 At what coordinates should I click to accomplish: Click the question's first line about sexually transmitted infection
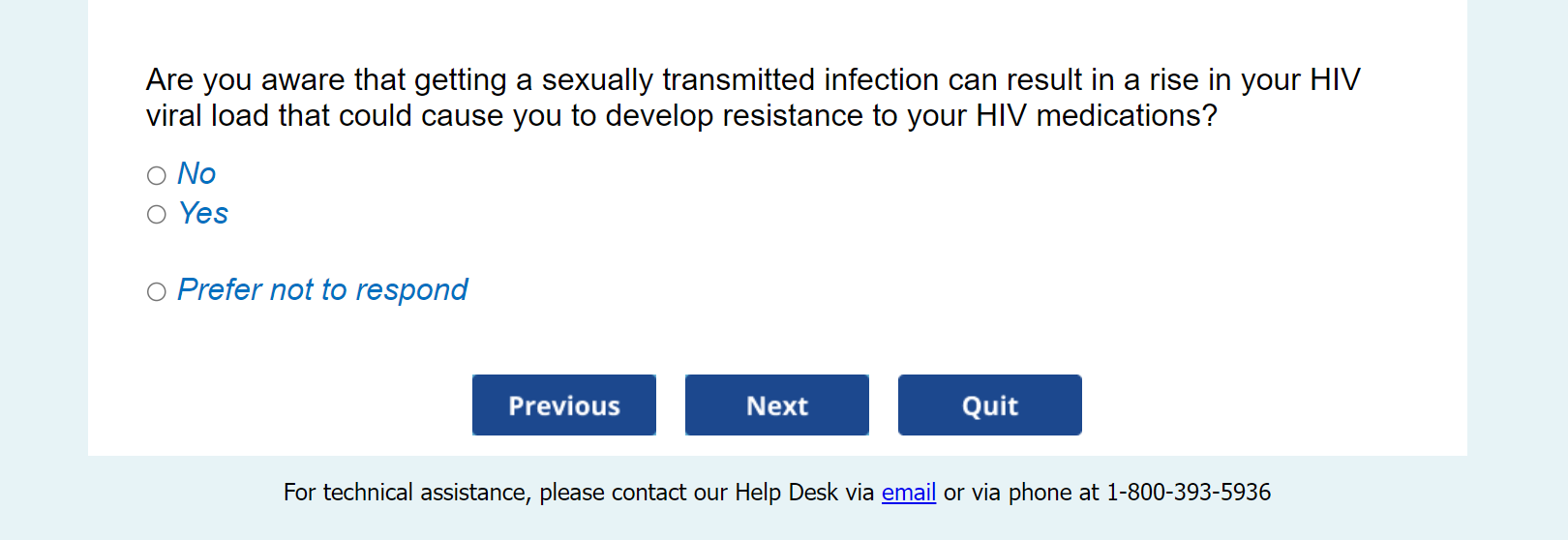[752, 79]
